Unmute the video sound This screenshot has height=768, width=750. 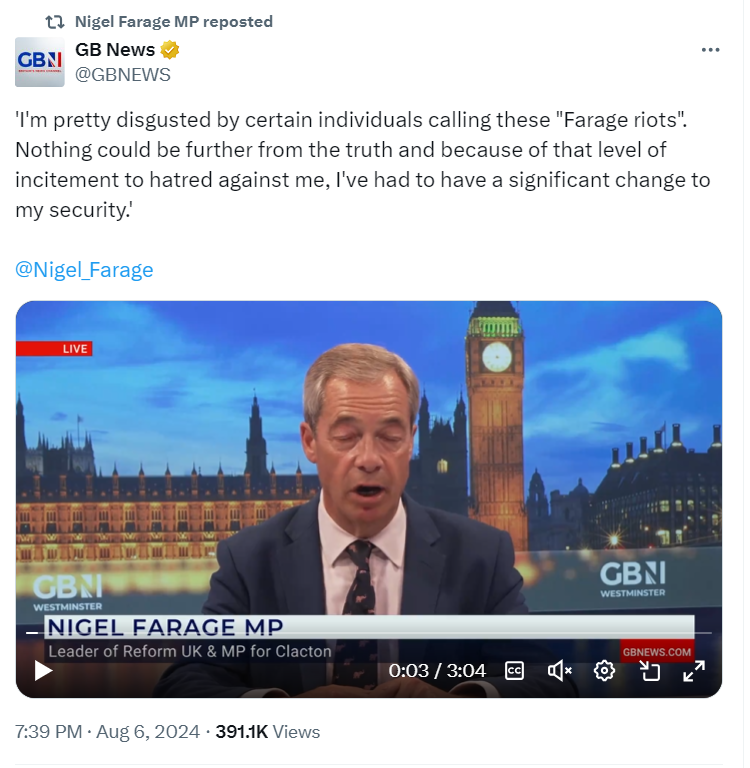[559, 670]
